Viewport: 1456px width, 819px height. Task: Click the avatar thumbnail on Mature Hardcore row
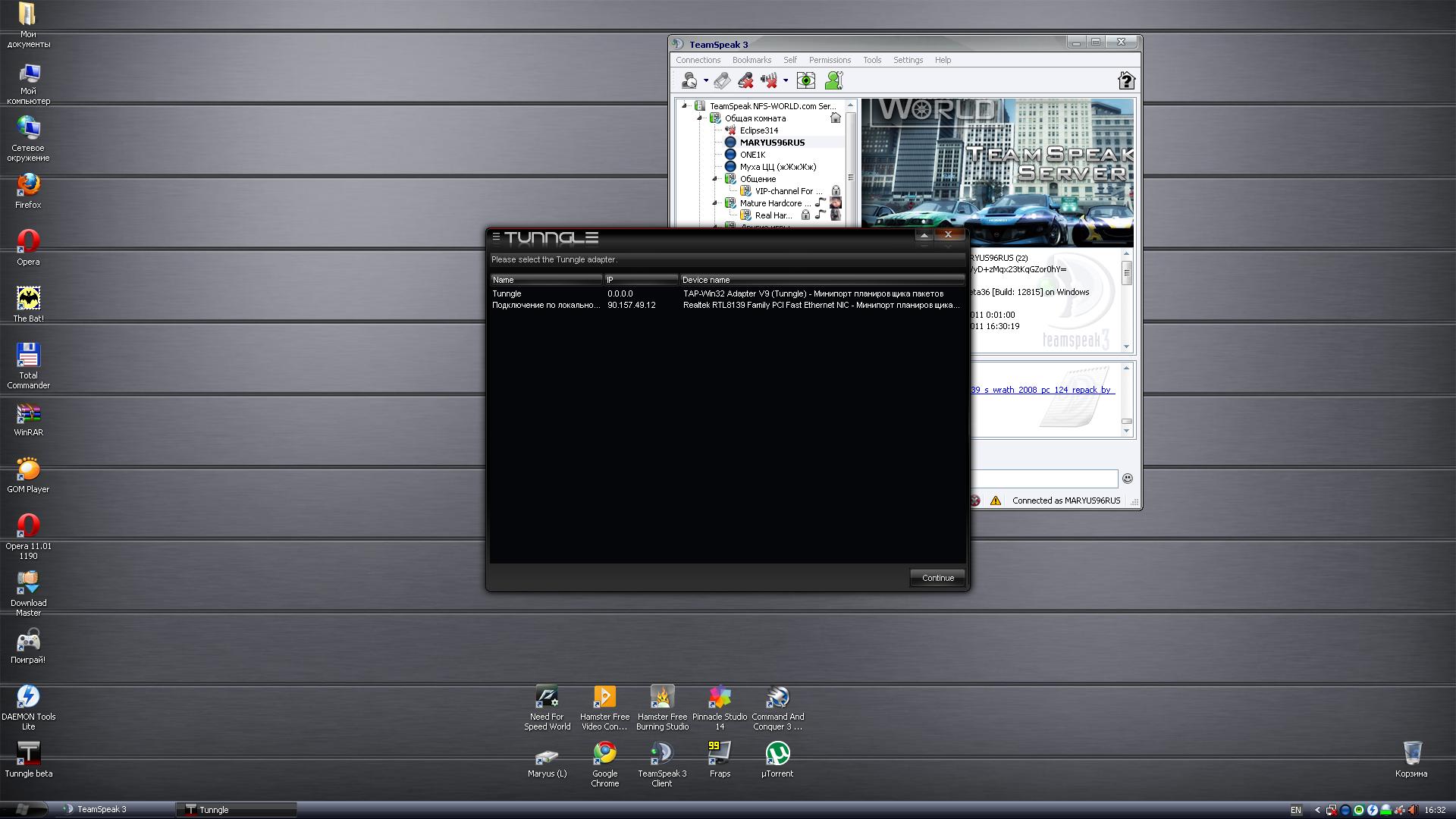[835, 203]
